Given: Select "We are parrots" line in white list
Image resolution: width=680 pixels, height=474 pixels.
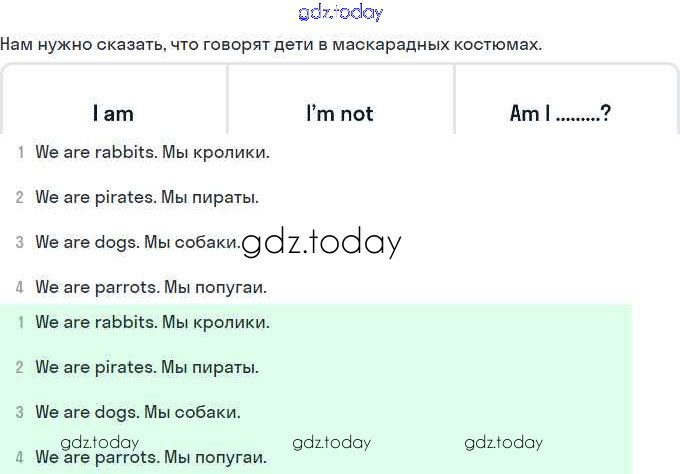Looking at the screenshot, I should pos(150,287).
